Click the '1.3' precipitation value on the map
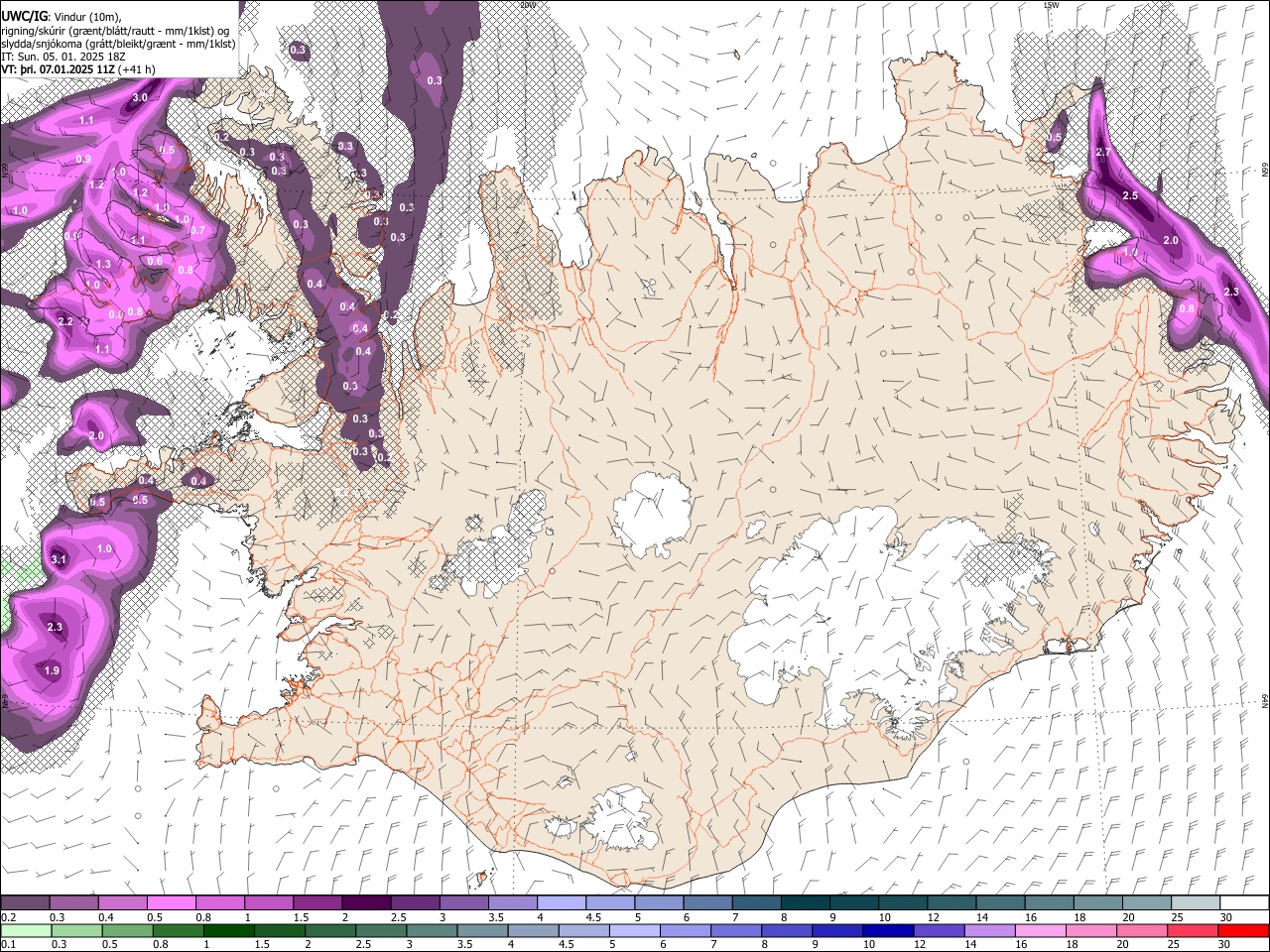The height and width of the screenshot is (952, 1270). [104, 264]
